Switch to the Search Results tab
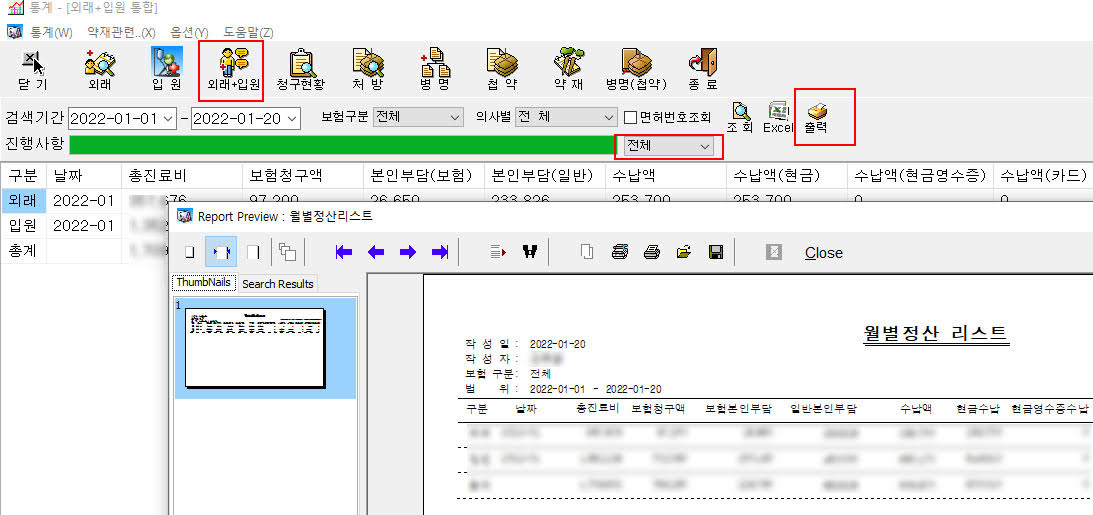 pyautogui.click(x=277, y=284)
